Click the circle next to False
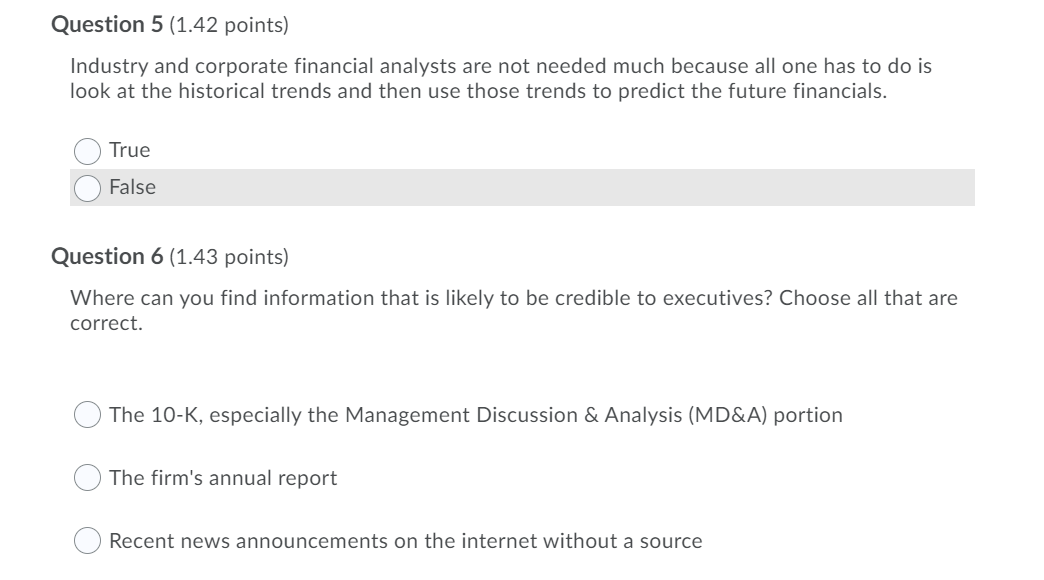 click(87, 186)
